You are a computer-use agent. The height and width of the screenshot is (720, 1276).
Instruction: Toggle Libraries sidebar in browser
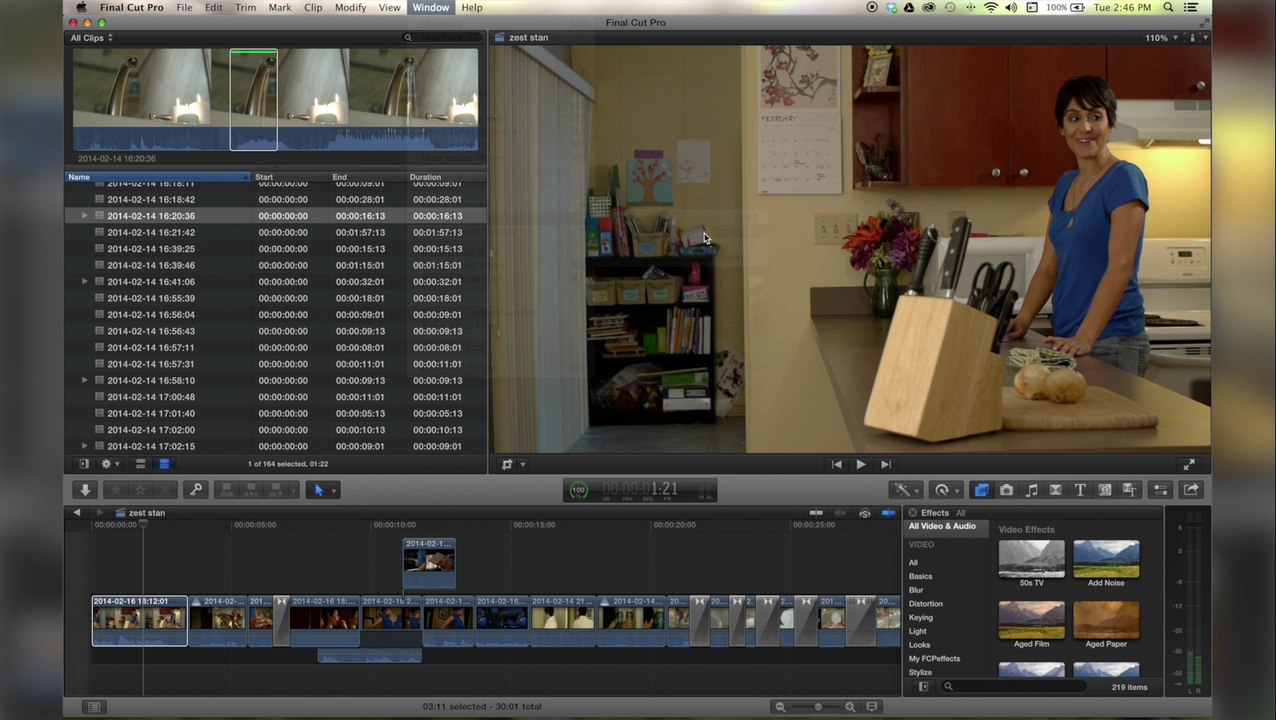84,464
